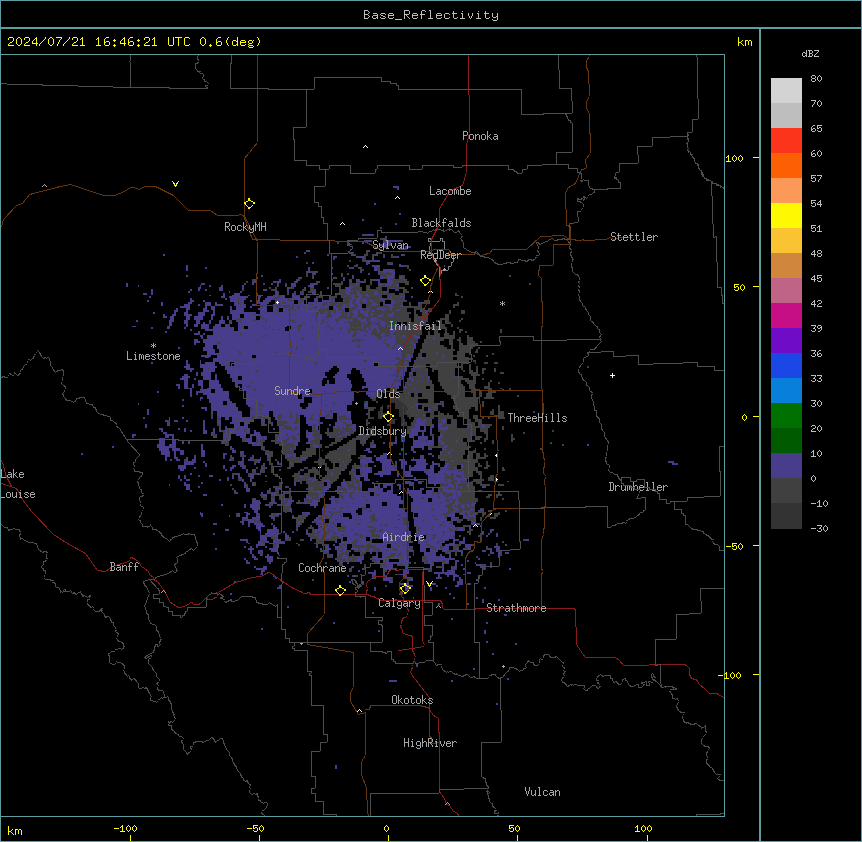
Task: Pick the green 20-30 dBZ legend swatch
Action: (786, 416)
